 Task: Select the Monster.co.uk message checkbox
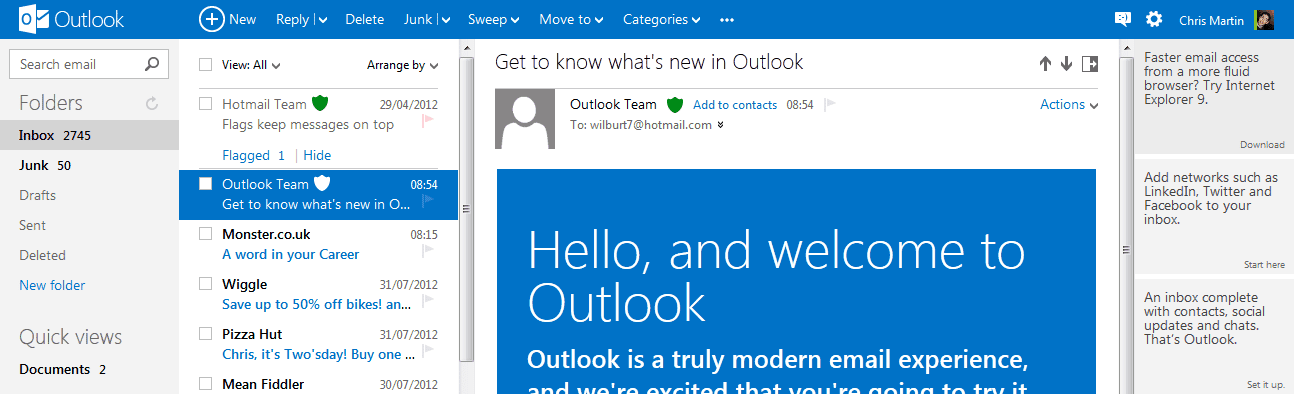click(x=205, y=234)
